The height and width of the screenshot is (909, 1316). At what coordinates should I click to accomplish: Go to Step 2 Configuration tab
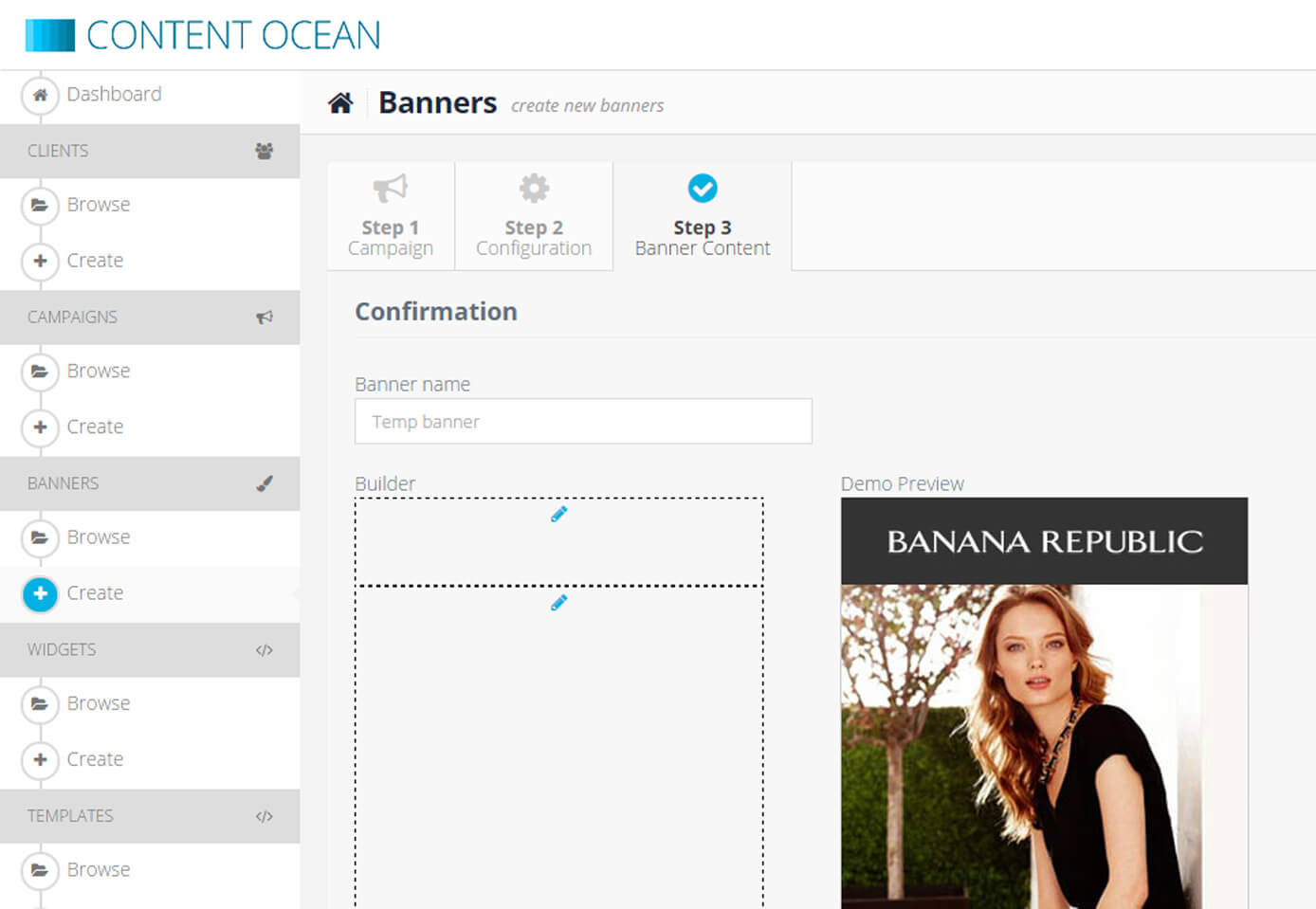coord(534,216)
